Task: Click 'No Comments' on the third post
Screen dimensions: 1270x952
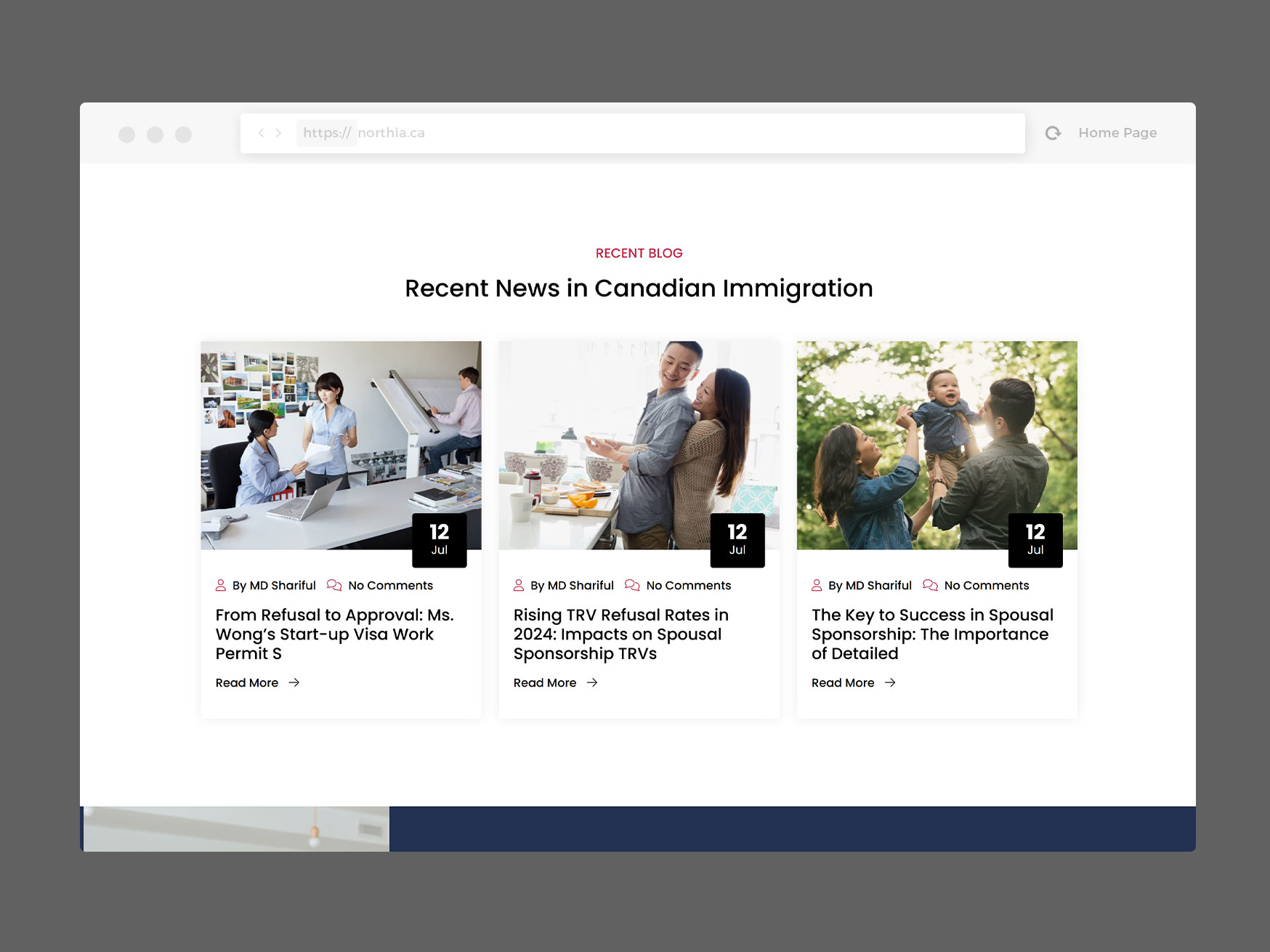Action: (x=986, y=585)
